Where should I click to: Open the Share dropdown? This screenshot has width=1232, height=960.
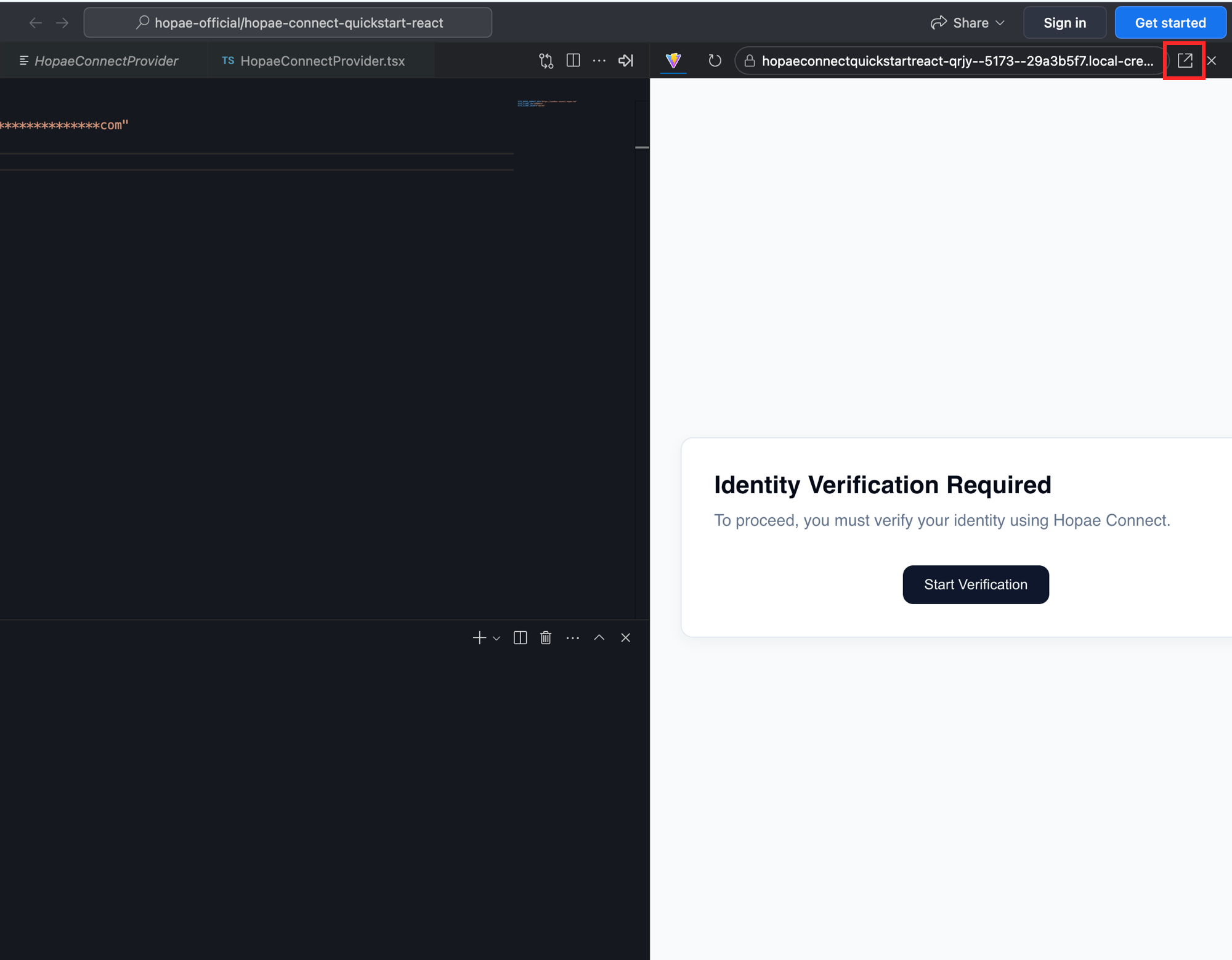tap(968, 23)
